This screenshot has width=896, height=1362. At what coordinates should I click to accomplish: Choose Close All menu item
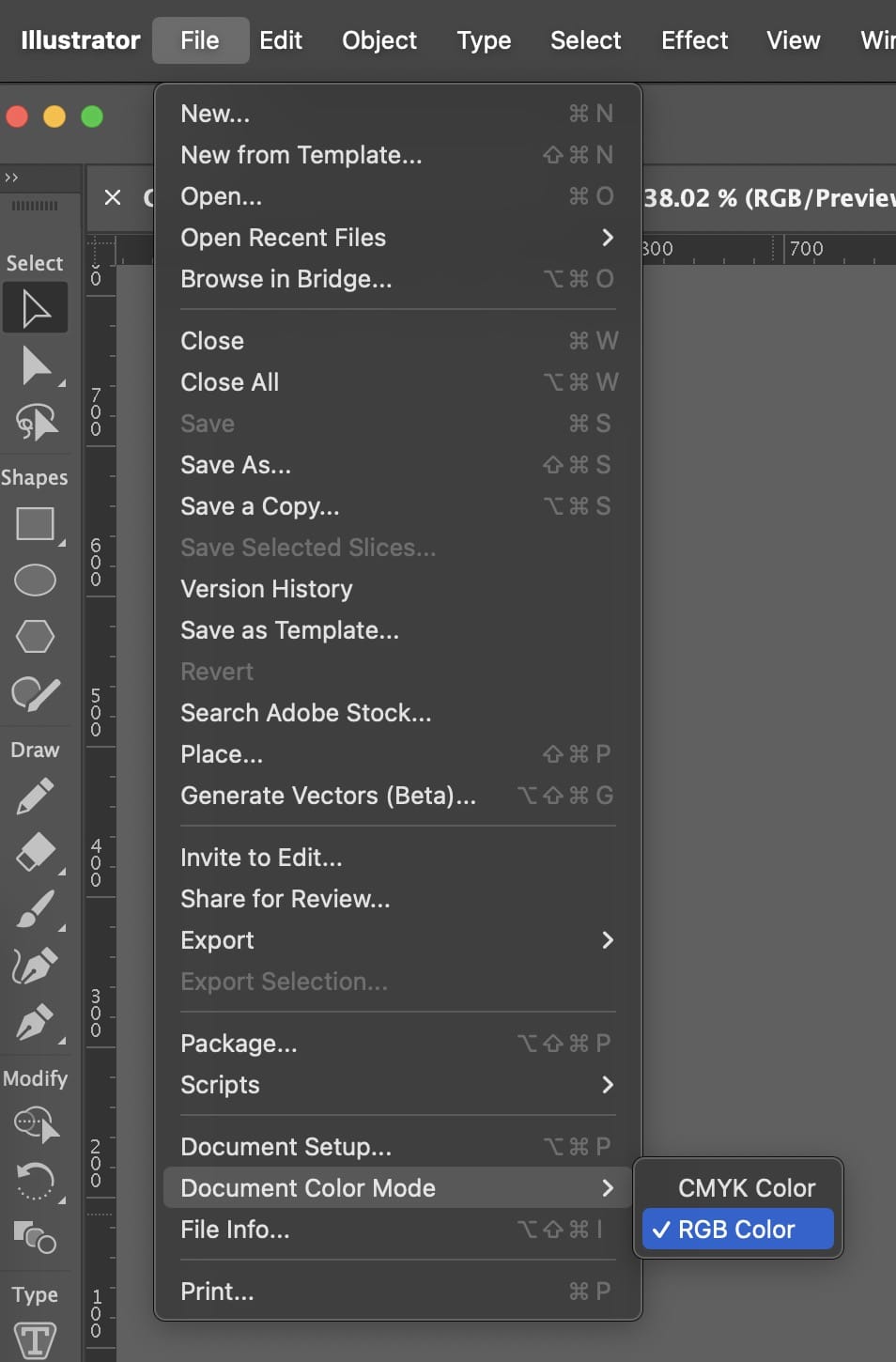click(398, 382)
